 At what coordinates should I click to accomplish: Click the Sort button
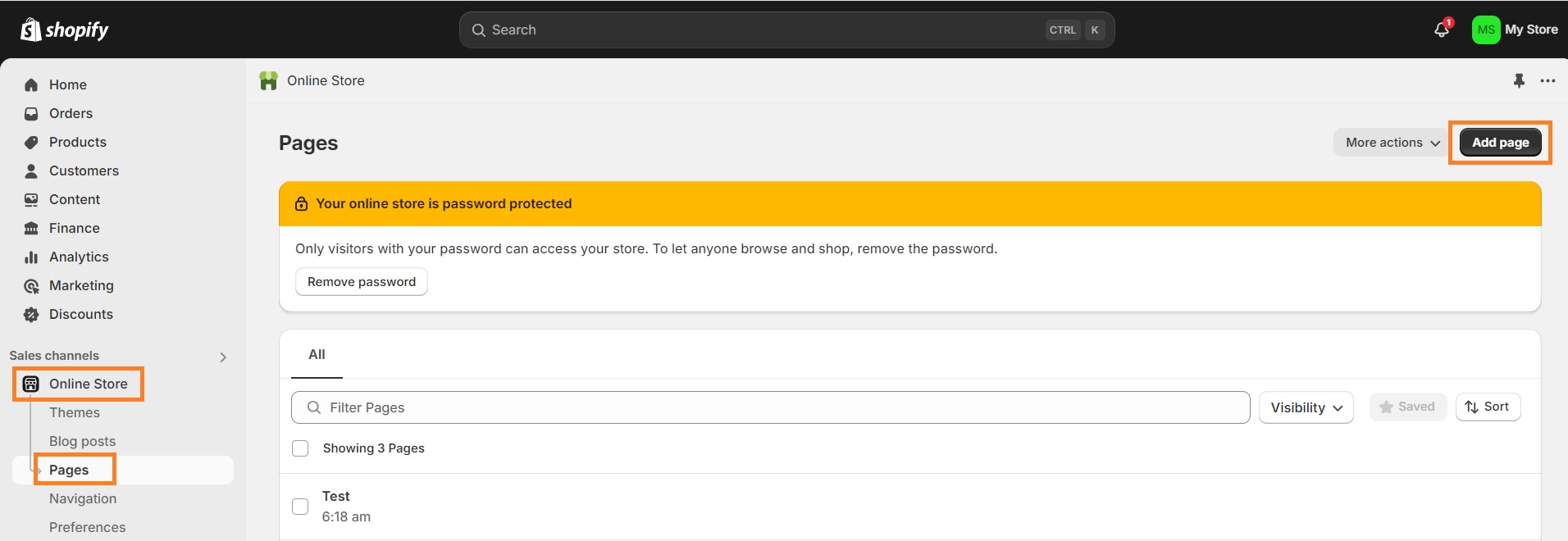1488,407
